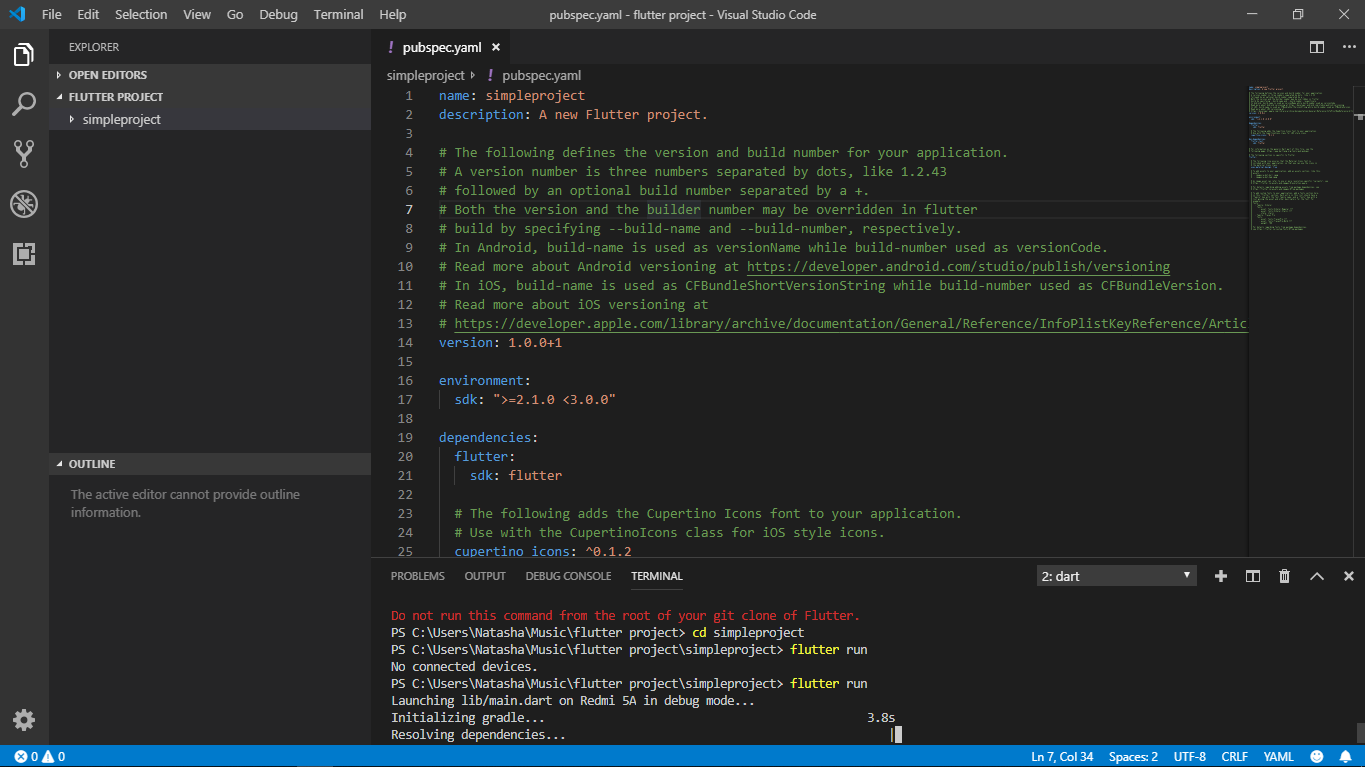Maximize the terminal panel with the chevron
The height and width of the screenshot is (767, 1365).
(x=1316, y=575)
